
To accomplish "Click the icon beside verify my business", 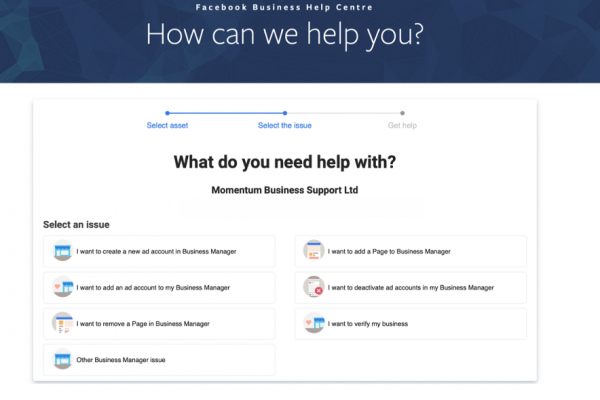I will click(314, 323).
